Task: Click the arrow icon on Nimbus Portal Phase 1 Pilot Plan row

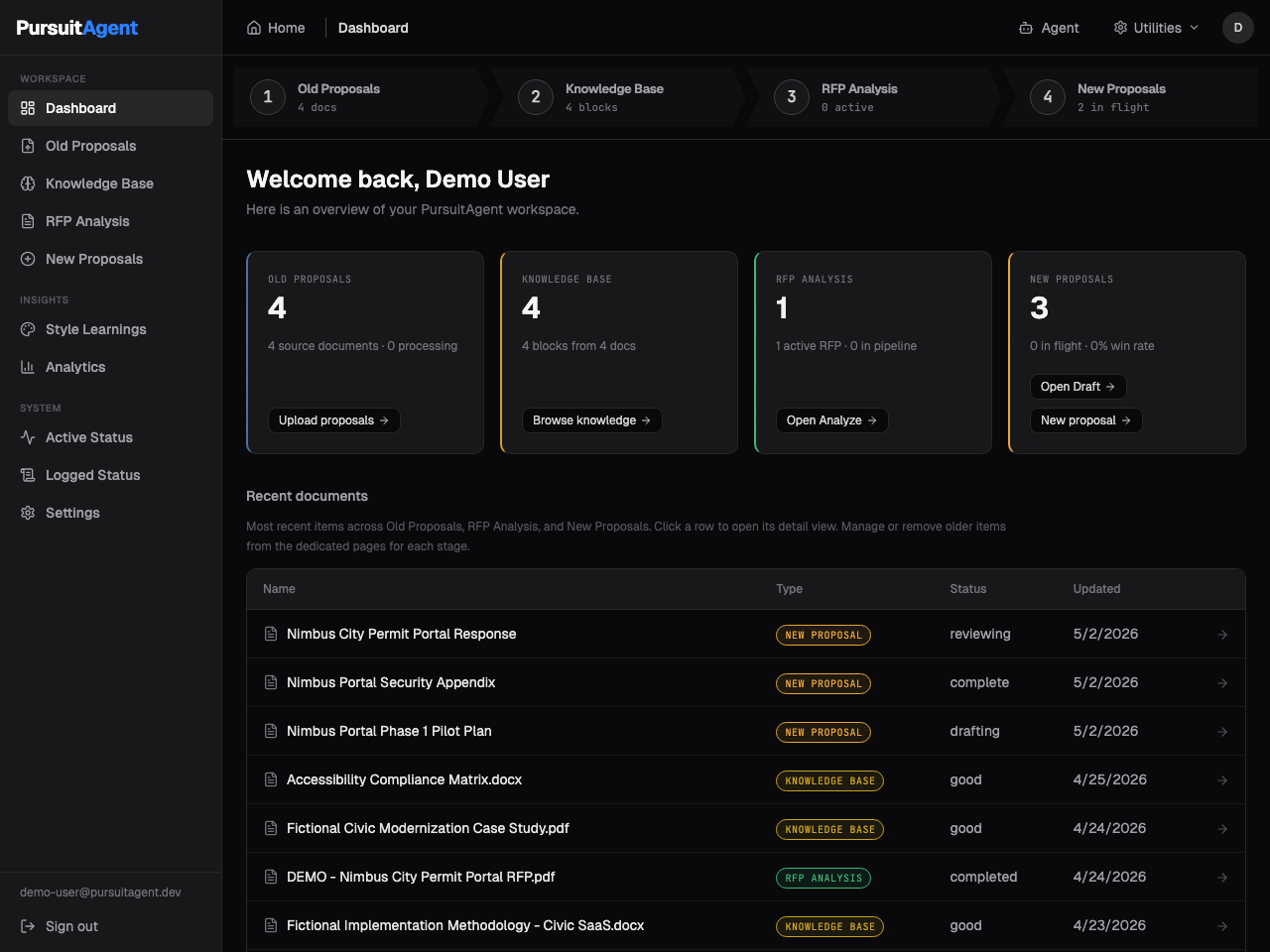Action: click(1222, 732)
